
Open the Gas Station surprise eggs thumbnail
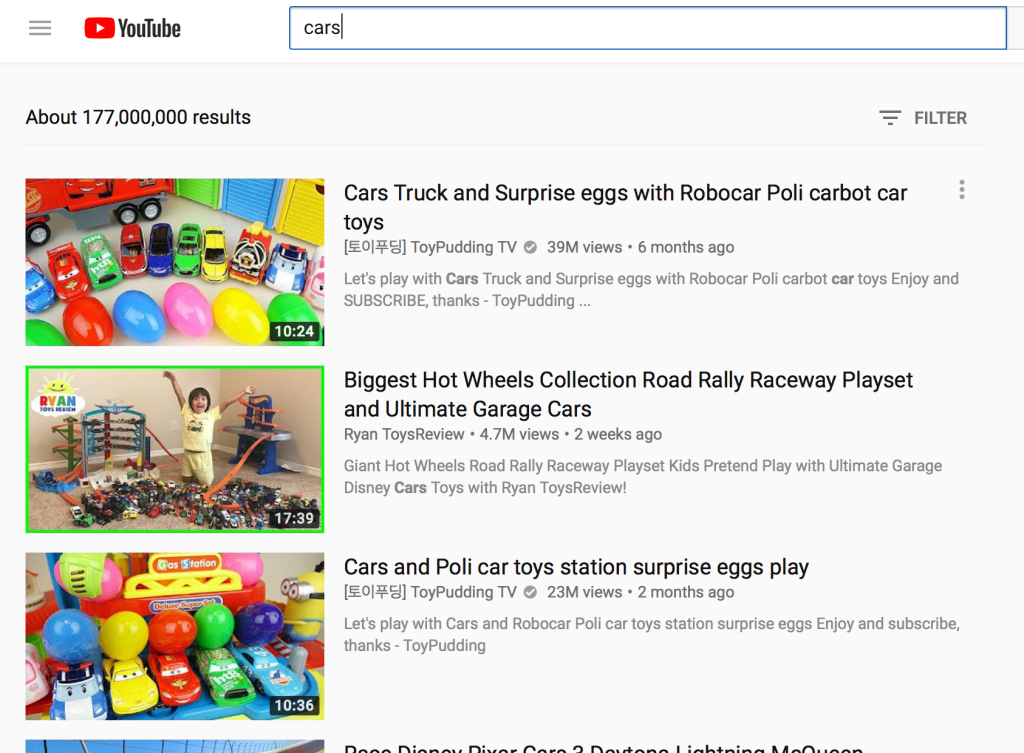(175, 636)
